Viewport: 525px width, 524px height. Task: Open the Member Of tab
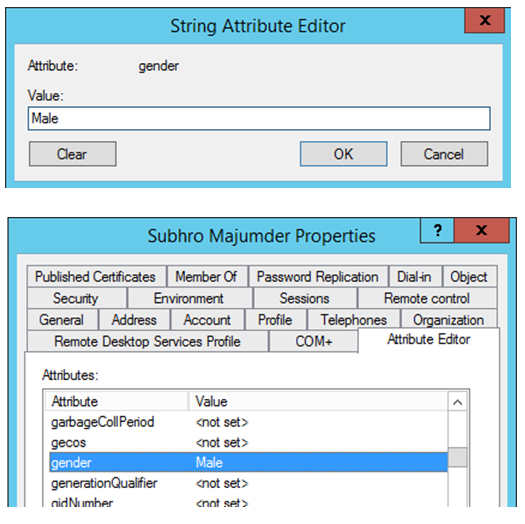(x=207, y=277)
